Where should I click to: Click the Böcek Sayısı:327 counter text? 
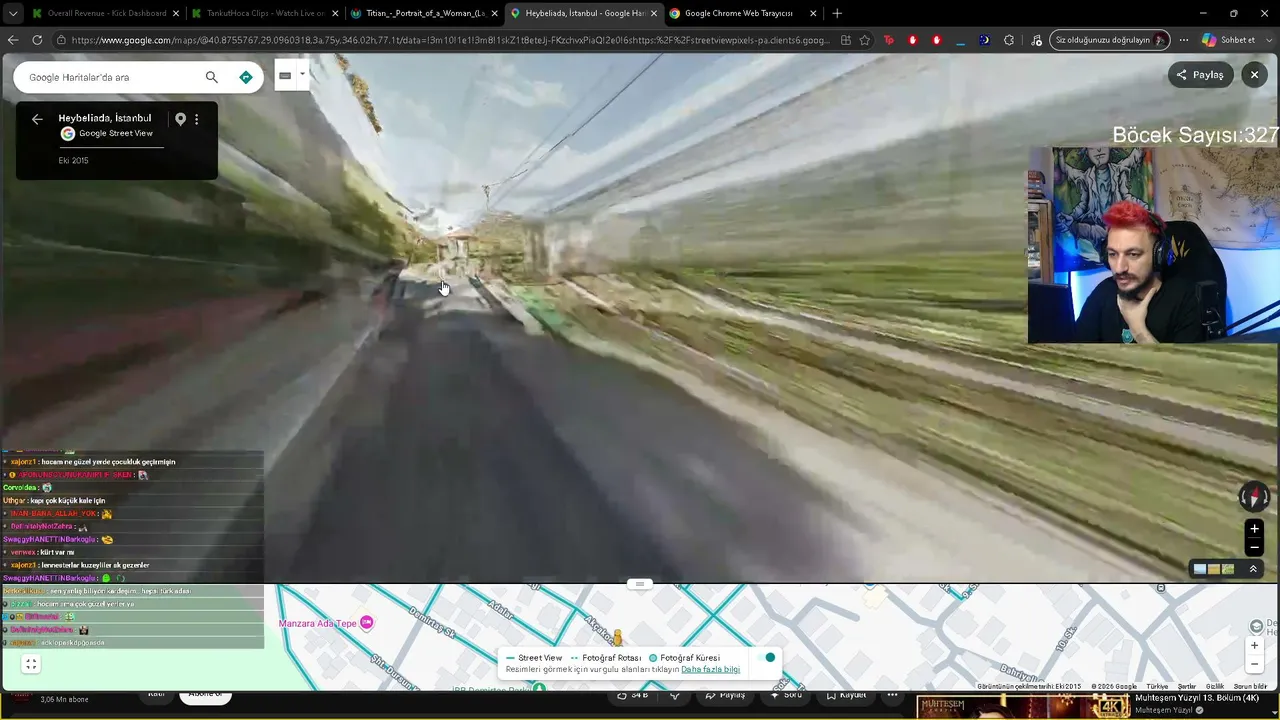(x=1195, y=135)
